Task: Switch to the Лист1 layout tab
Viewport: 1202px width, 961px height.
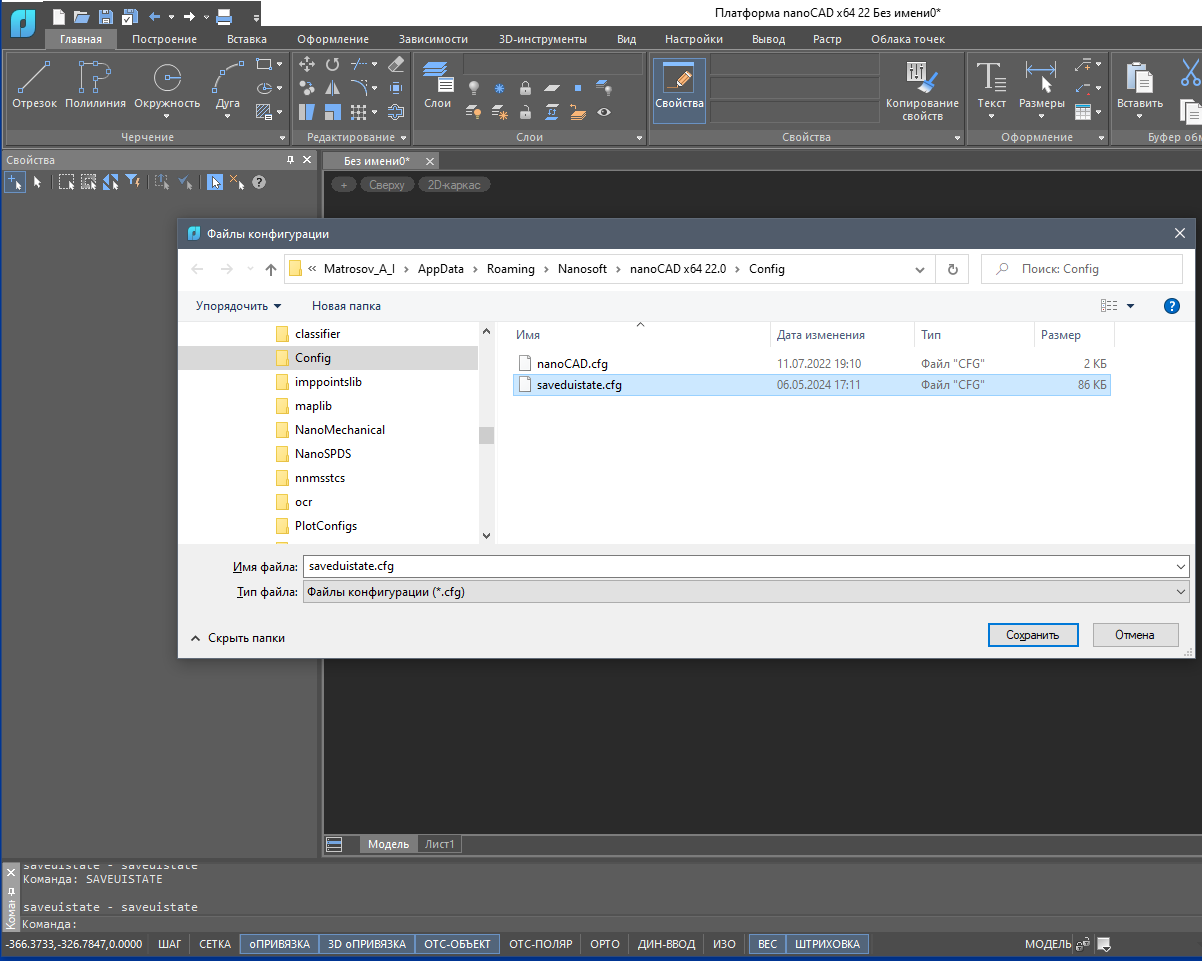Action: pos(440,845)
